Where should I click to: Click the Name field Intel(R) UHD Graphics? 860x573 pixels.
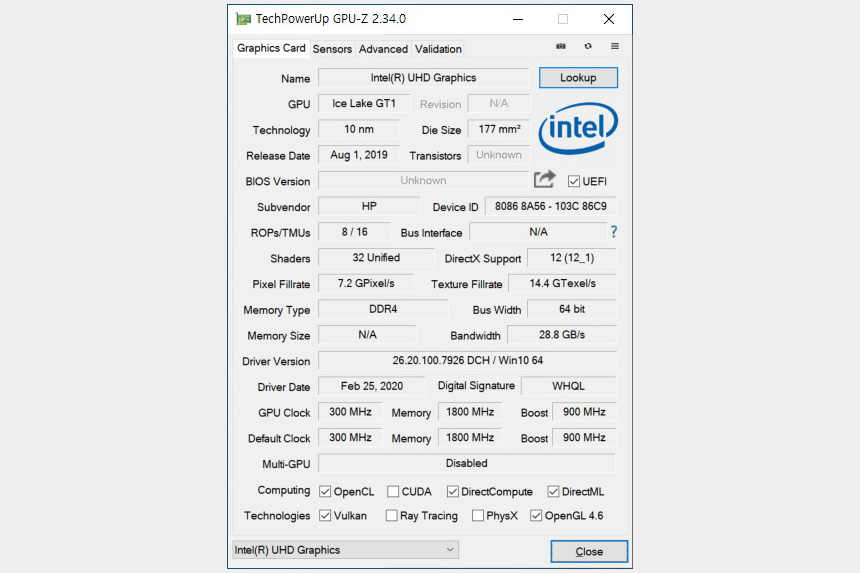[x=423, y=78]
